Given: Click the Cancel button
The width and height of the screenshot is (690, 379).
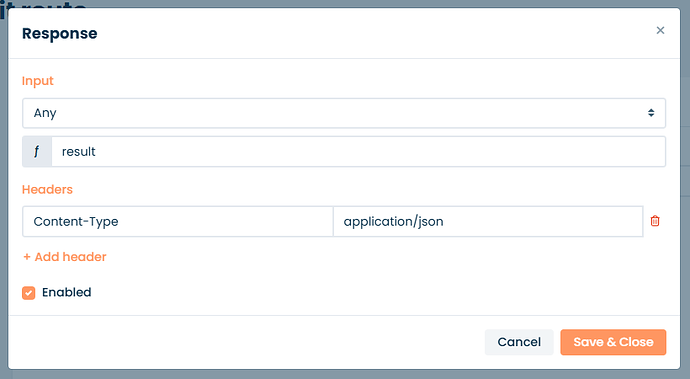Looking at the screenshot, I should point(519,342).
